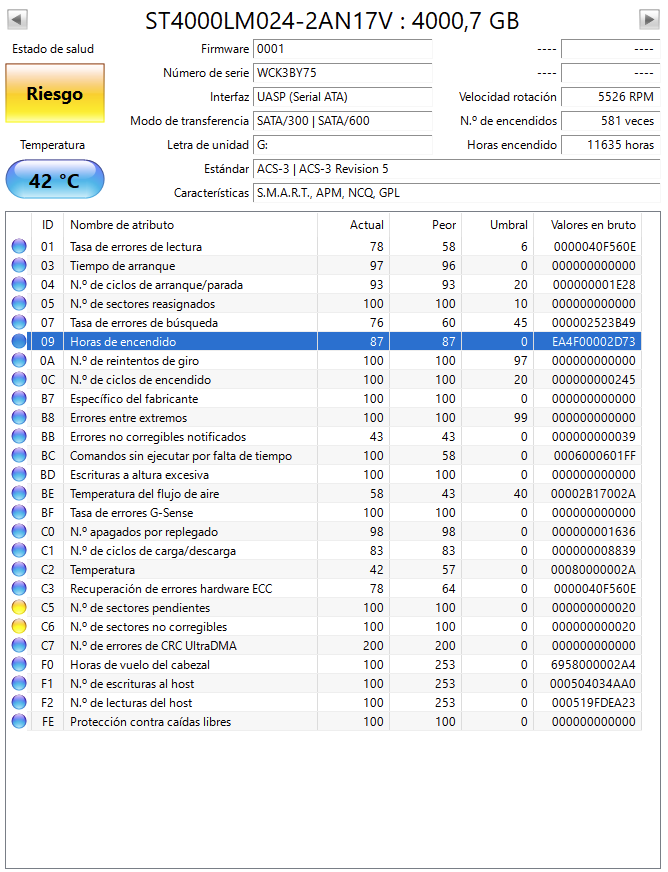668x872 pixels.
Task: Click status icon for ciclos de carga/descarga
Action: 19,551
